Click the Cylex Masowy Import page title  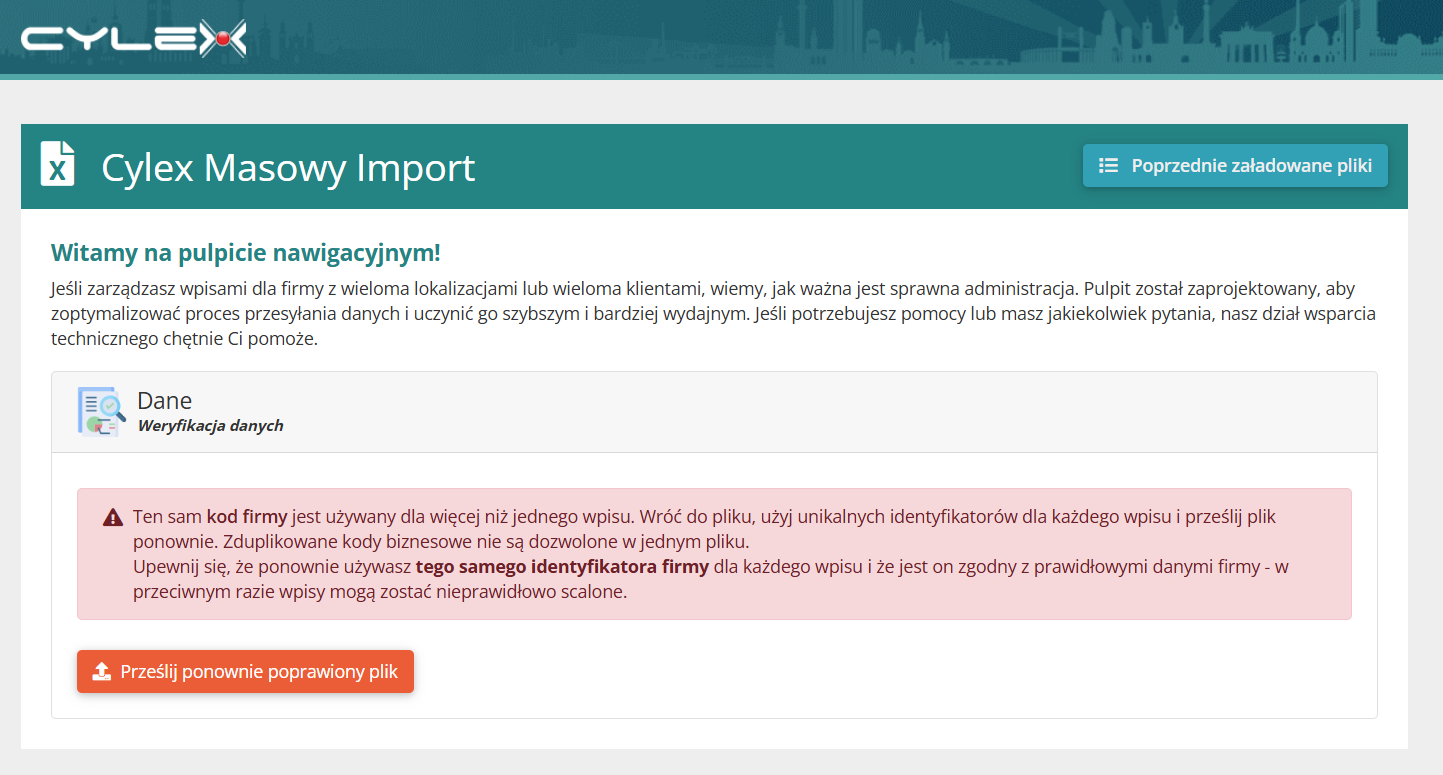tap(288, 167)
